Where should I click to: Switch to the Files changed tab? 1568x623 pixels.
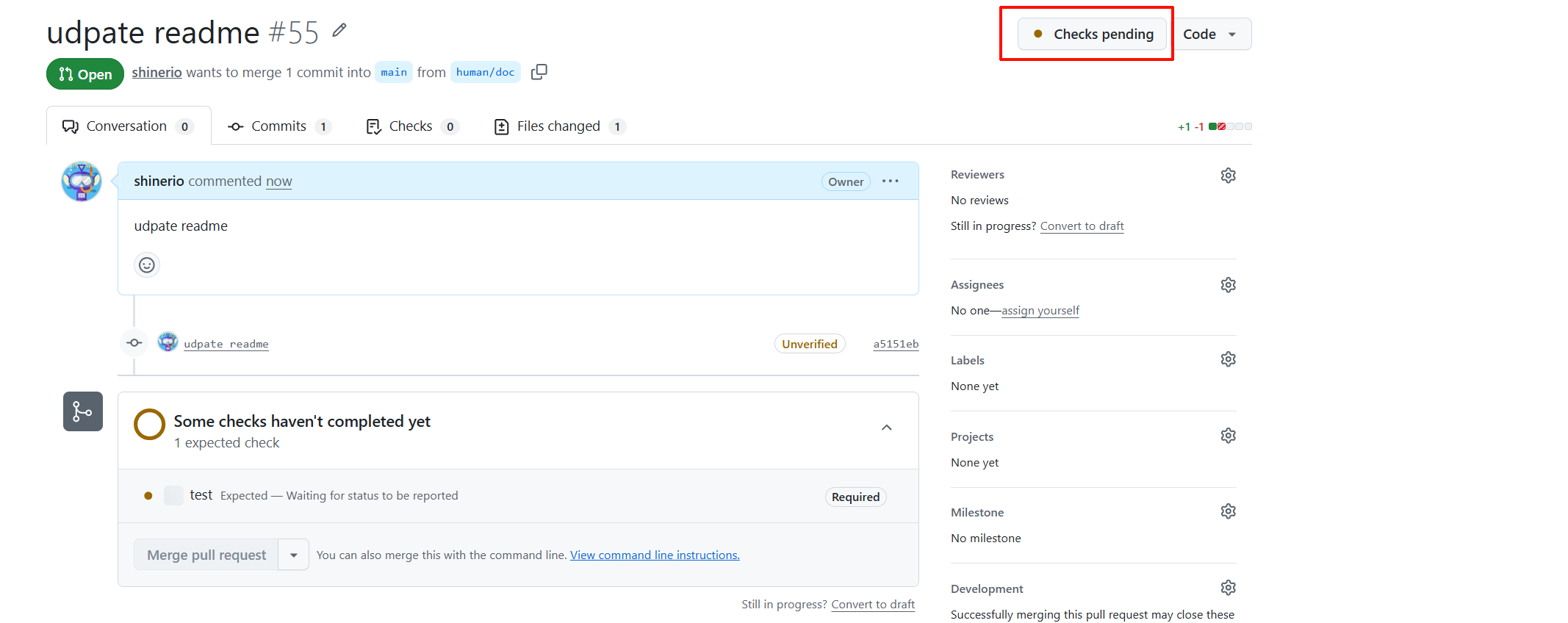click(559, 126)
